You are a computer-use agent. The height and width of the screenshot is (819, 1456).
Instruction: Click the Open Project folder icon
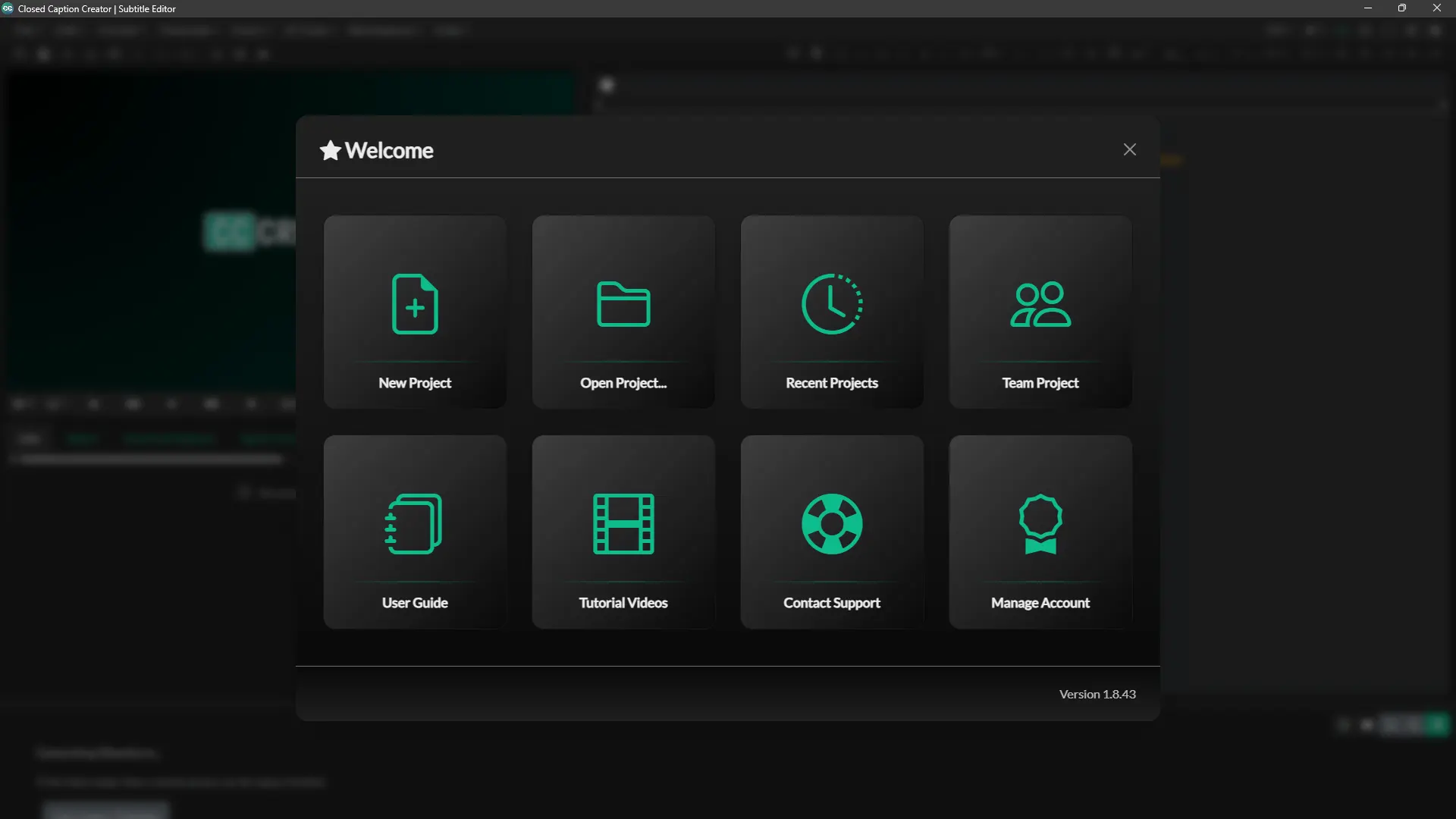[623, 304]
